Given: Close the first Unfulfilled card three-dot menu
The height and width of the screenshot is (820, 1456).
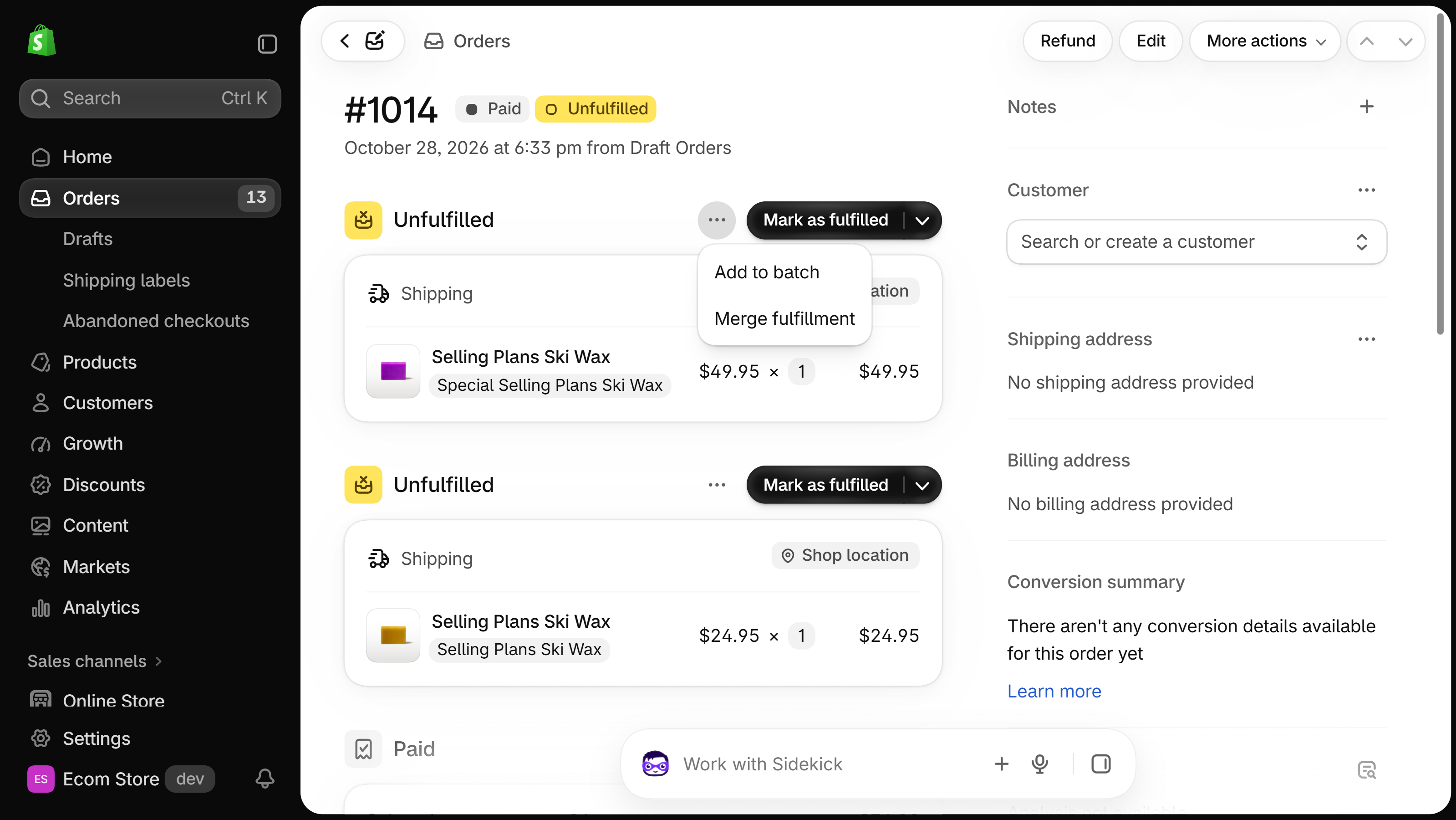Looking at the screenshot, I should tap(717, 220).
